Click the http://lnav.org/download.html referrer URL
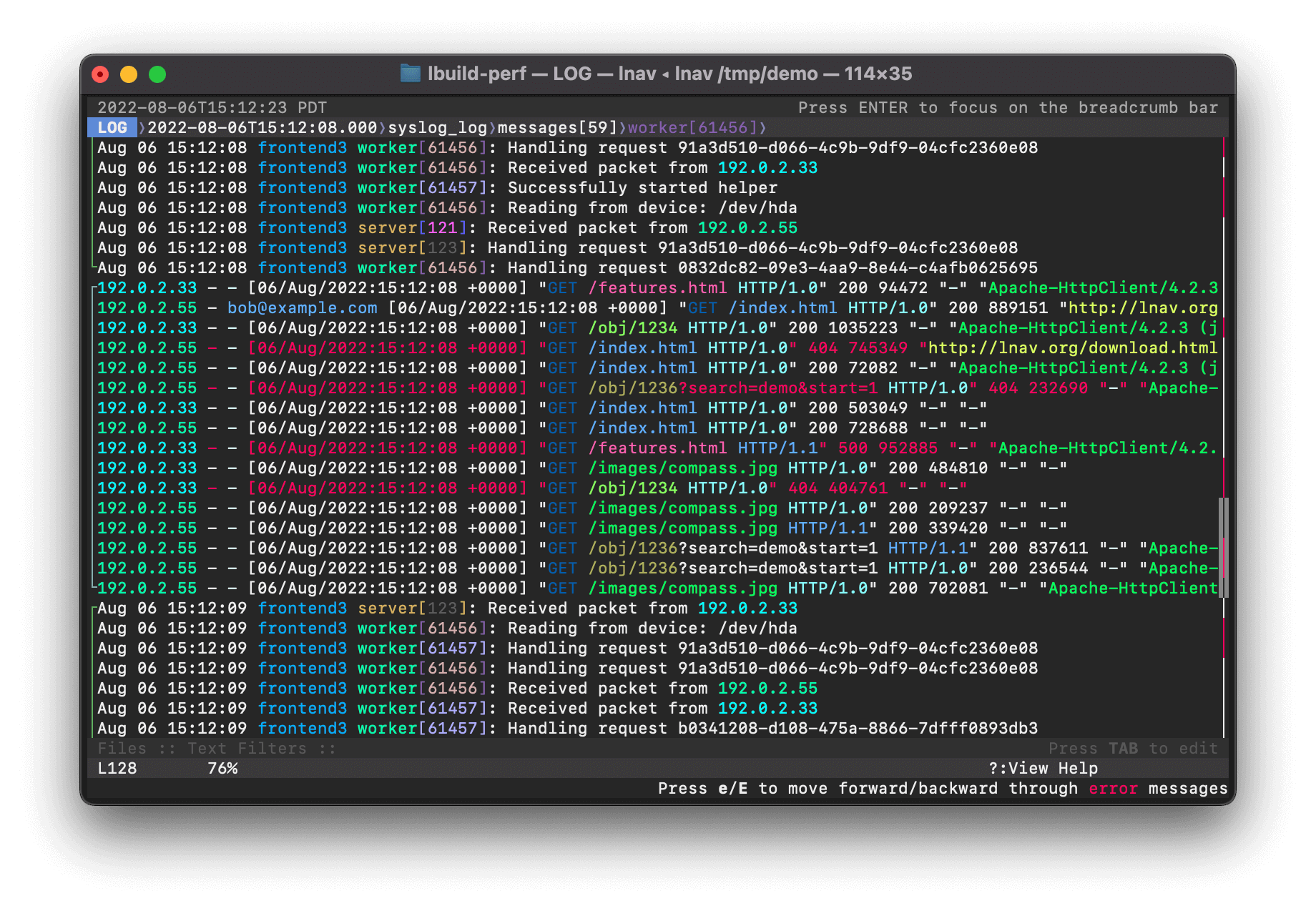This screenshot has height=911, width=1316. point(1072,348)
